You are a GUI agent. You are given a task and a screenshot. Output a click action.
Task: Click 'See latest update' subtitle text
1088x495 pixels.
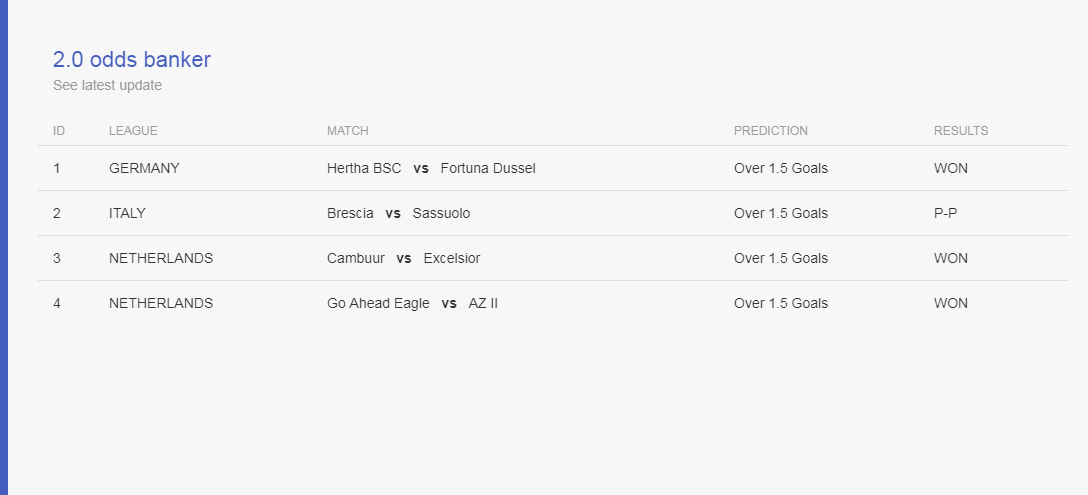click(108, 85)
